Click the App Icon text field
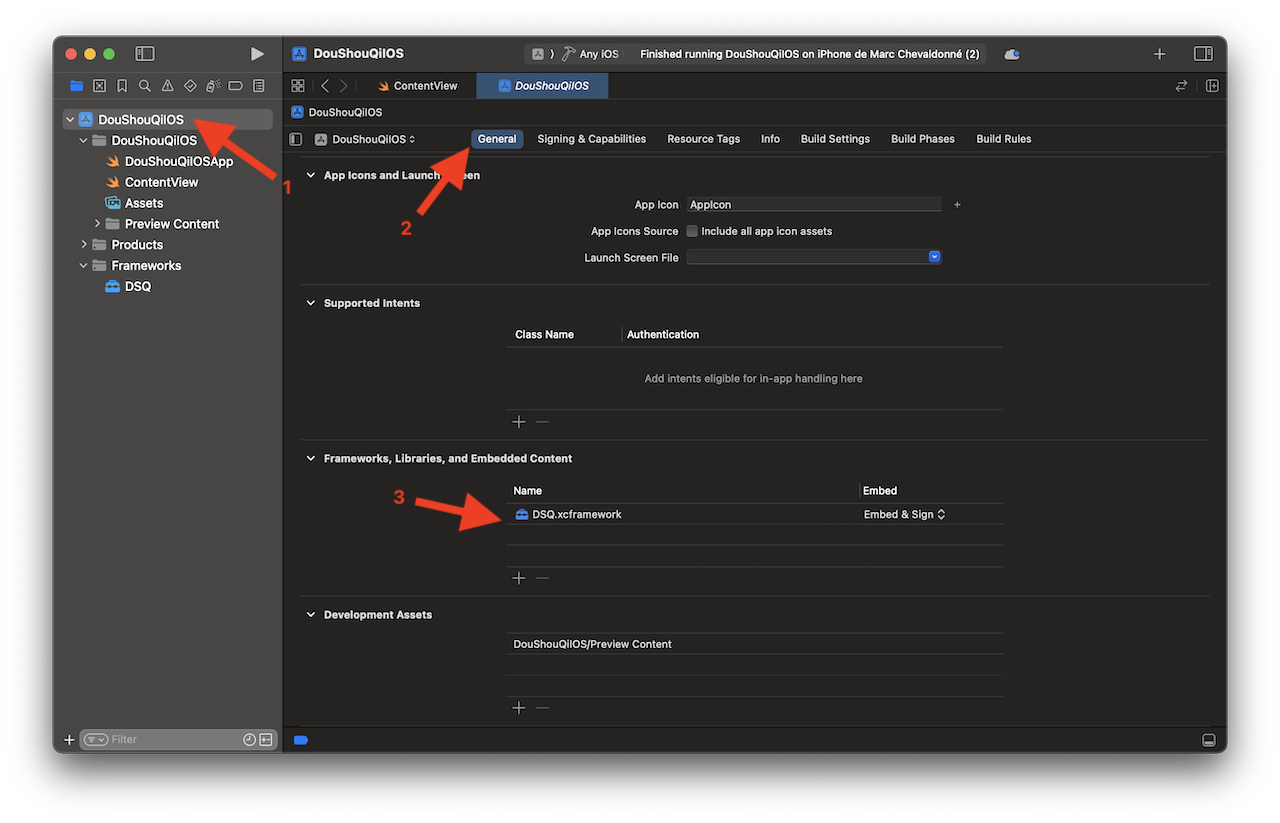This screenshot has height=823, width=1280. coord(814,205)
